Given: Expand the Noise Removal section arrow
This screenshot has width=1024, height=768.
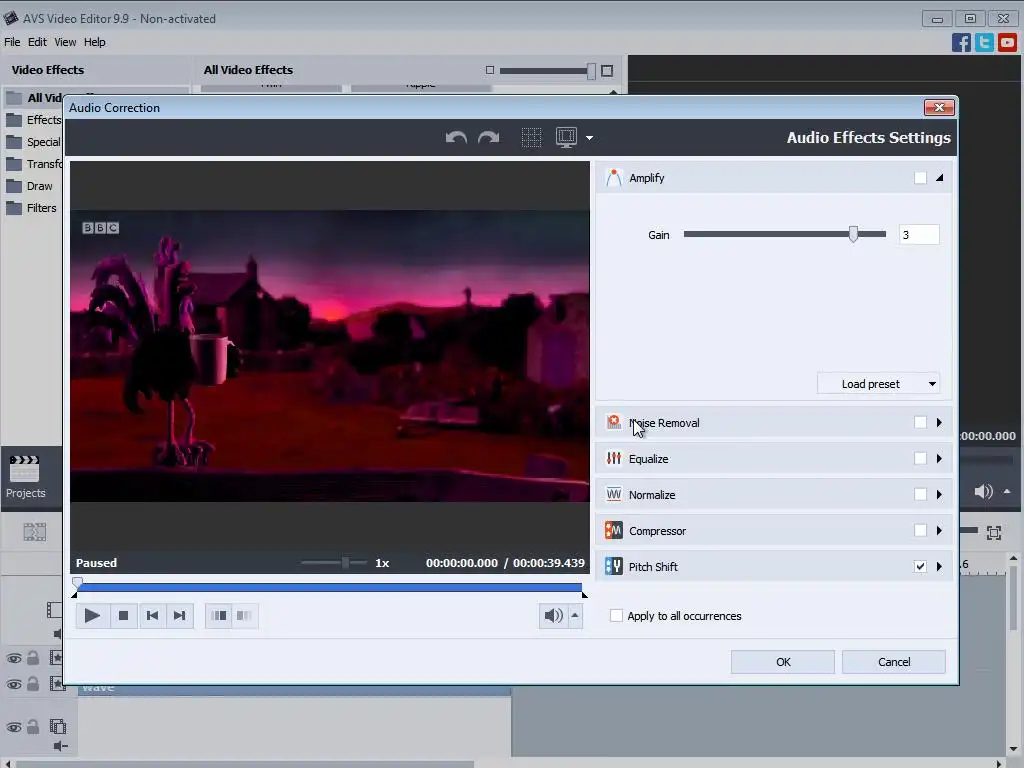Looking at the screenshot, I should (x=939, y=423).
